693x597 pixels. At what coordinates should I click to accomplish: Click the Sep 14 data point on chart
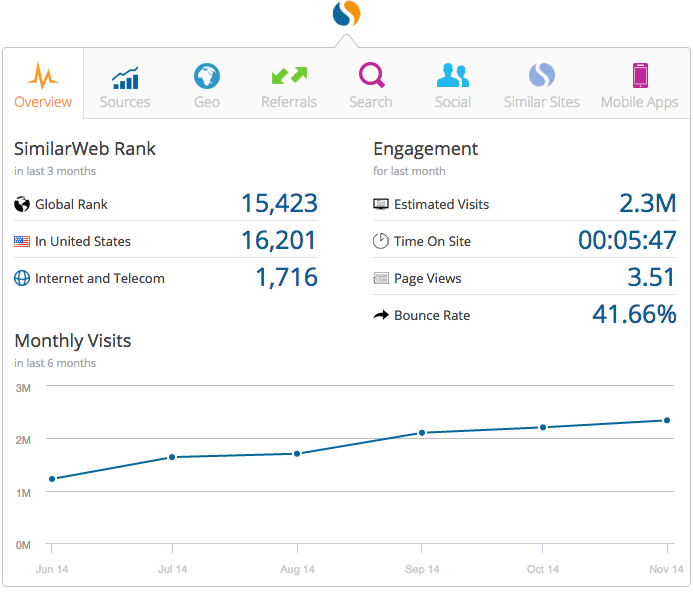point(422,433)
